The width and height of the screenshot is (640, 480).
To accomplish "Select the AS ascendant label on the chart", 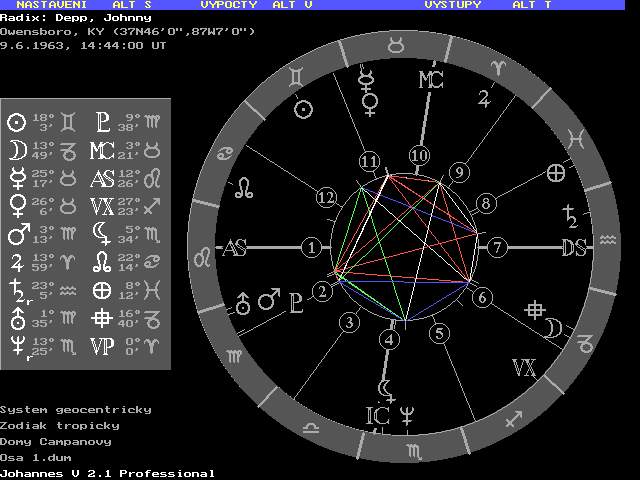I will pos(234,248).
